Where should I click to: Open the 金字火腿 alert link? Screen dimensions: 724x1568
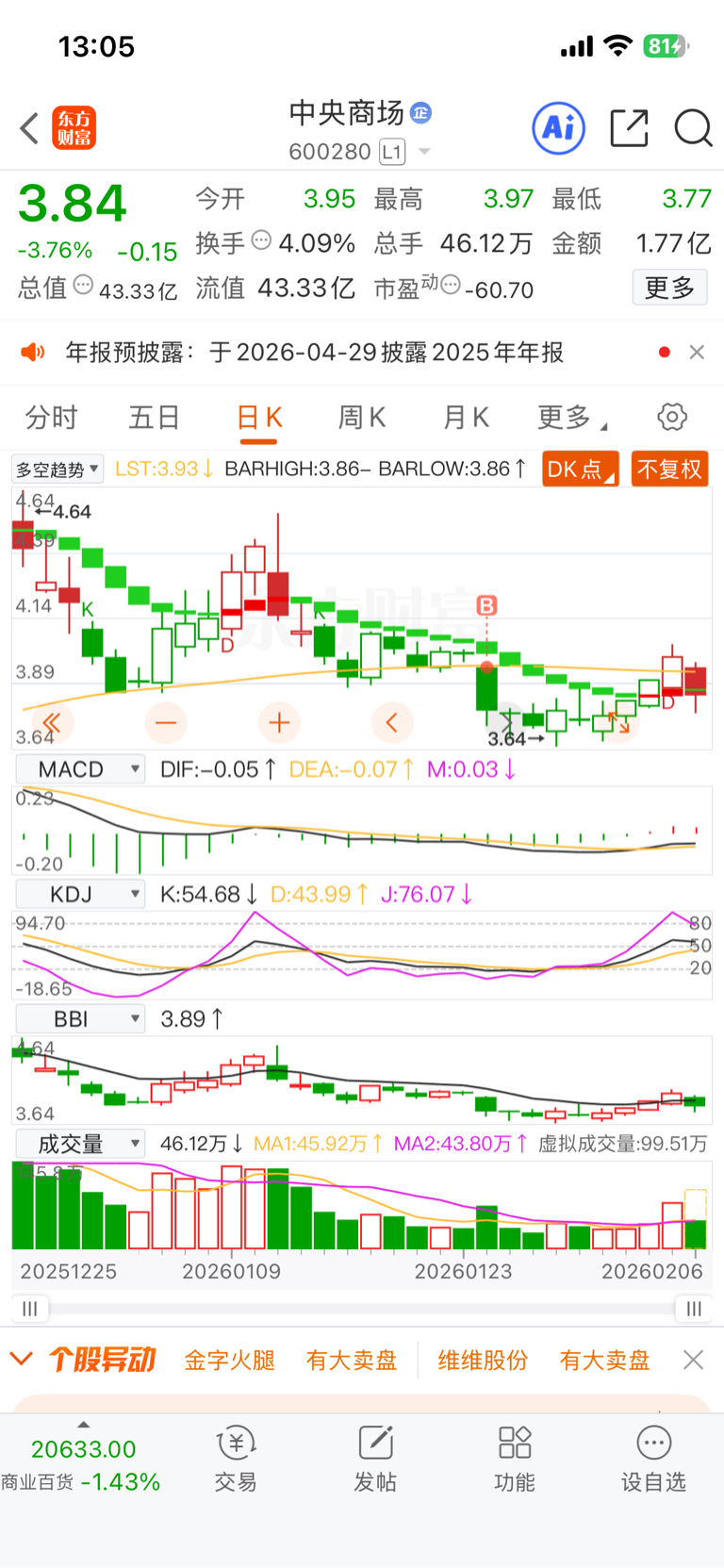[x=229, y=1361]
